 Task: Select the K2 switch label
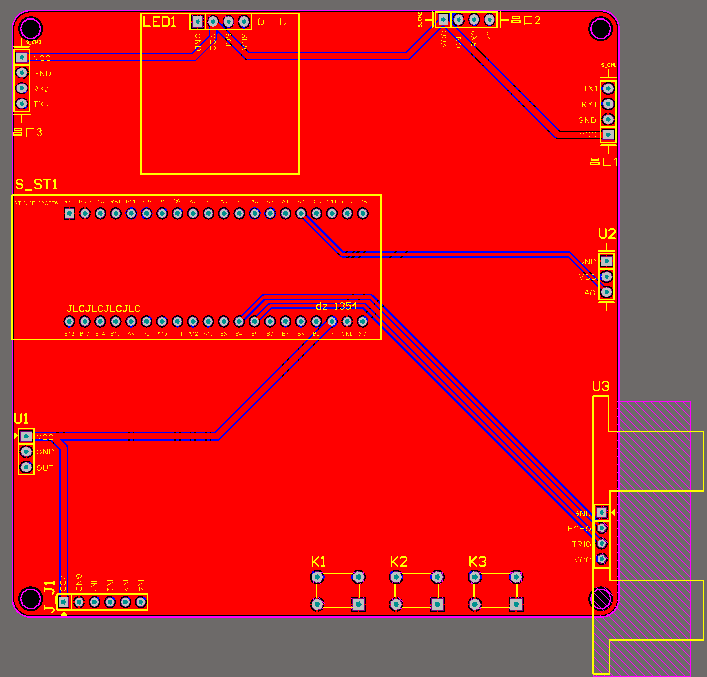399,562
